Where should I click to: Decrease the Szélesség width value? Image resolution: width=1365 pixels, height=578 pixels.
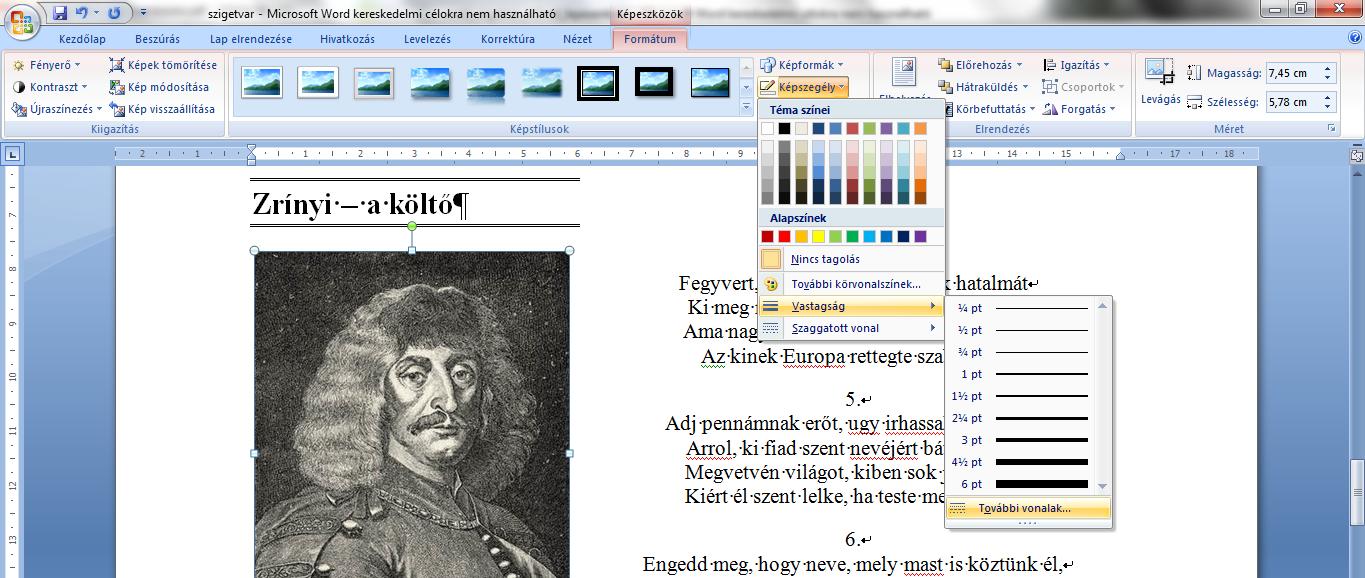pos(1327,106)
